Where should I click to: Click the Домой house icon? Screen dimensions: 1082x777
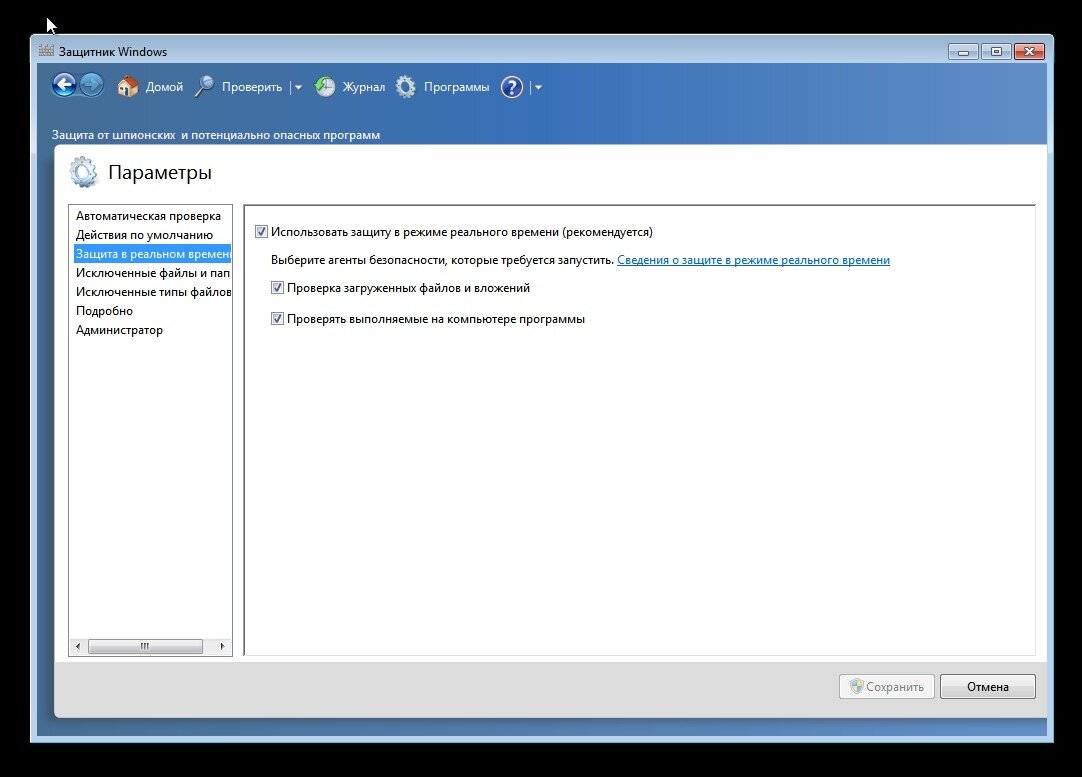[x=128, y=87]
